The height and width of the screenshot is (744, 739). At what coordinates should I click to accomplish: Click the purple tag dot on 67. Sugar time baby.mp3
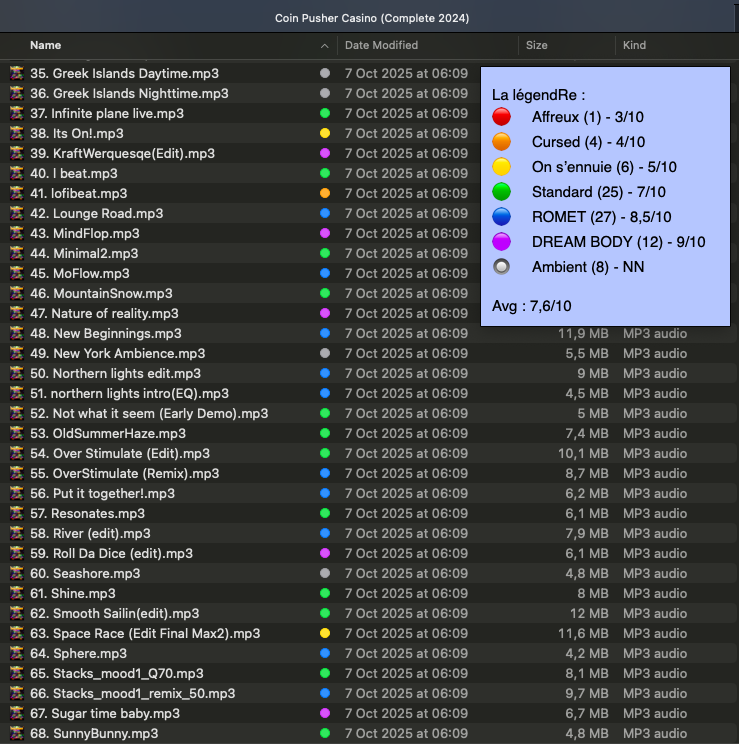(x=325, y=713)
